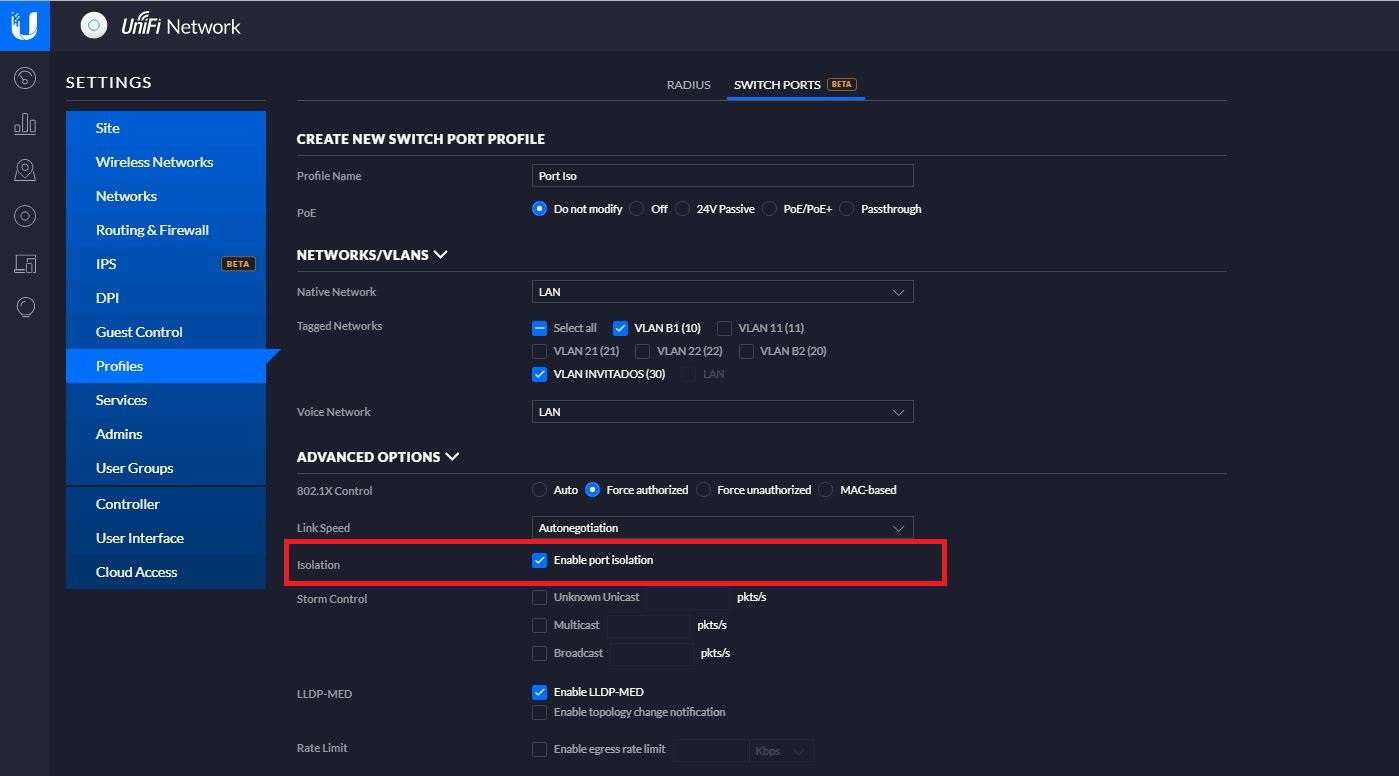Open the Devices circle icon
The width and height of the screenshot is (1399, 776).
point(25,216)
